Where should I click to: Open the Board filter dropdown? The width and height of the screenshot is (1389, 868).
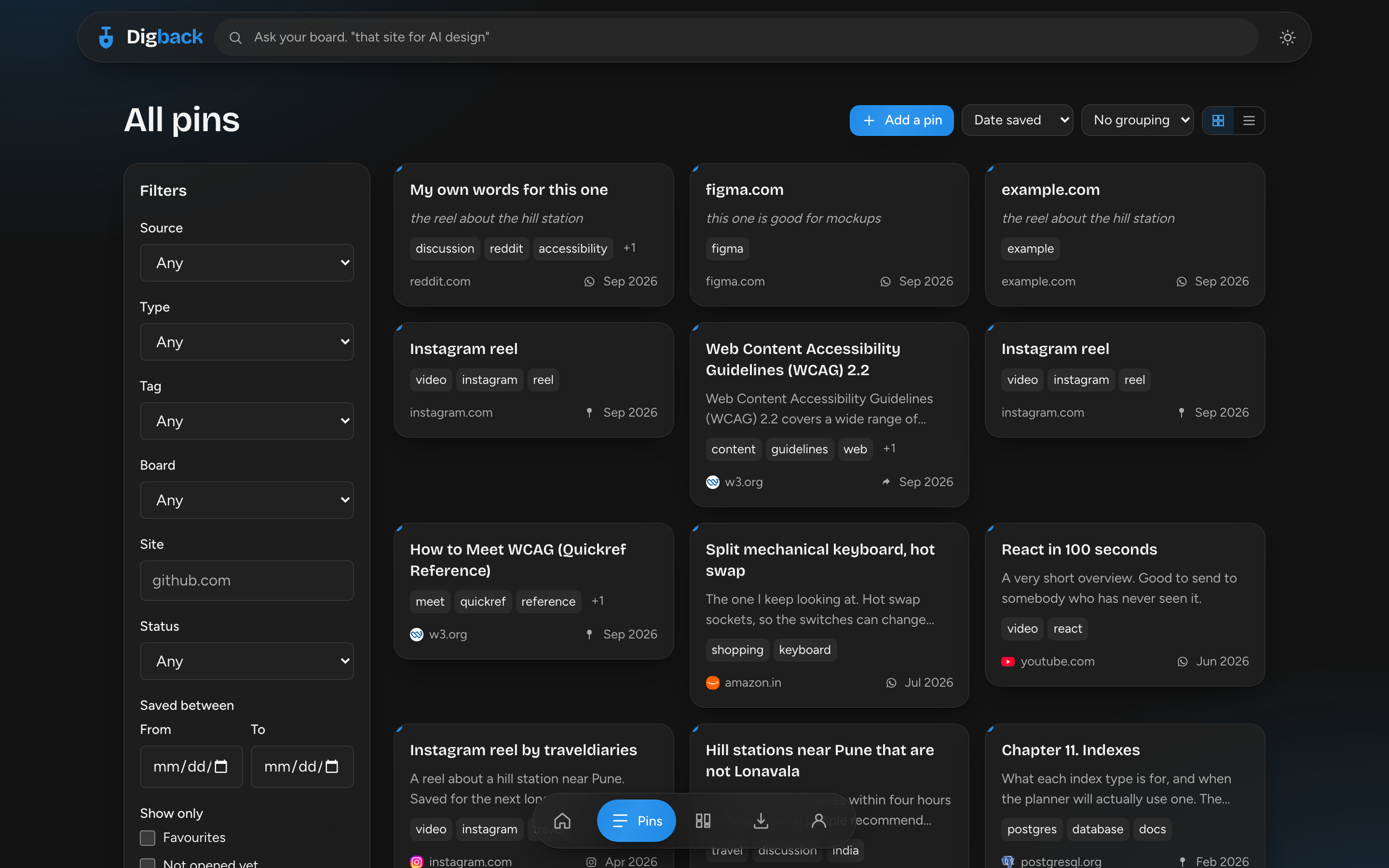[x=247, y=500]
